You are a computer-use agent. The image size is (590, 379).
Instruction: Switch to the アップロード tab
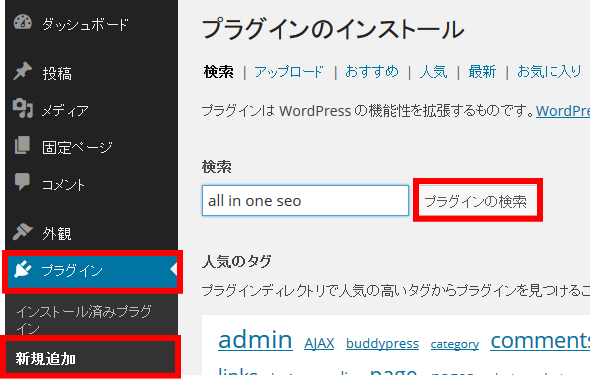click(x=289, y=72)
